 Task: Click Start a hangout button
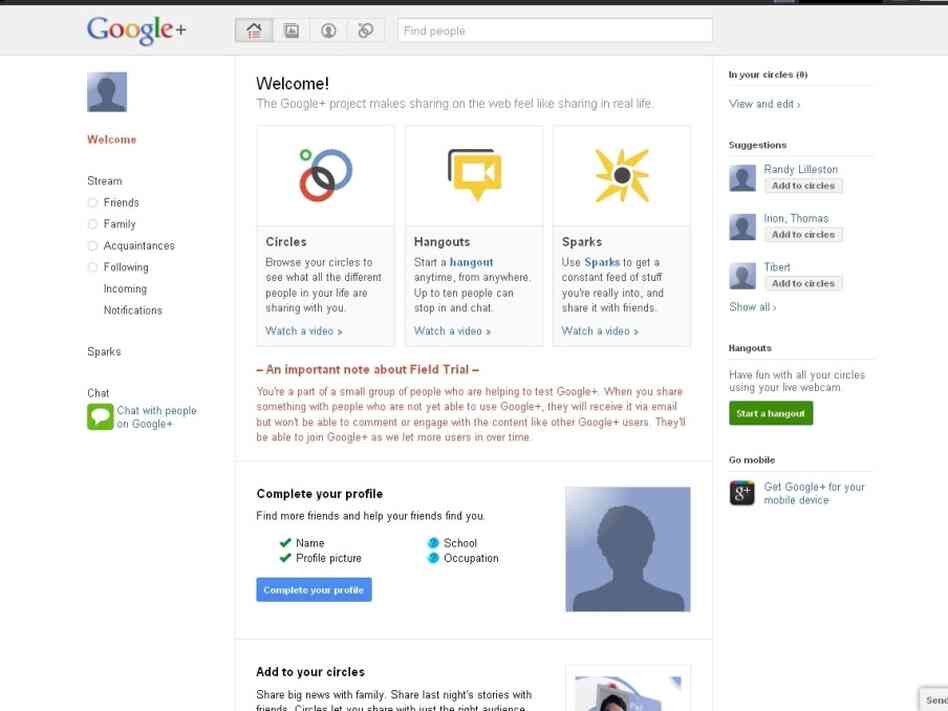pyautogui.click(x=771, y=414)
